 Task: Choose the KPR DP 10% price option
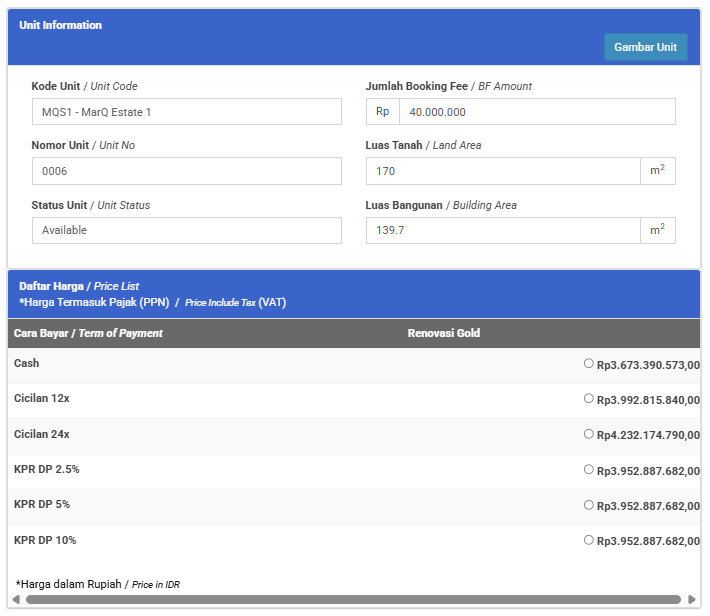[x=589, y=540]
